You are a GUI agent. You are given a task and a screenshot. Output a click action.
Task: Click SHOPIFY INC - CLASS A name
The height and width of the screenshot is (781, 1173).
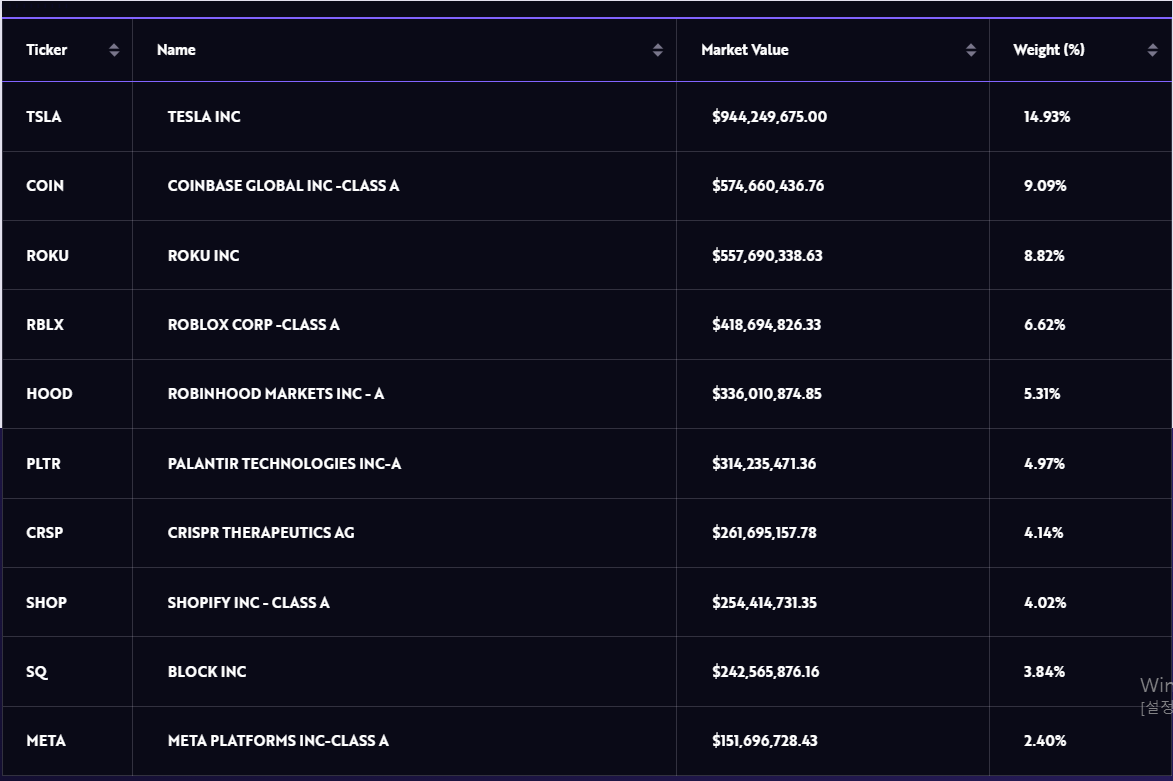(248, 603)
